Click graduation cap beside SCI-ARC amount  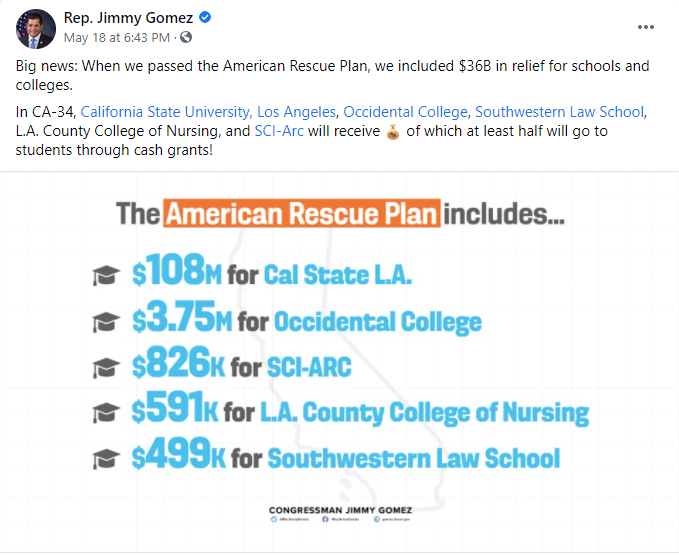(105, 368)
